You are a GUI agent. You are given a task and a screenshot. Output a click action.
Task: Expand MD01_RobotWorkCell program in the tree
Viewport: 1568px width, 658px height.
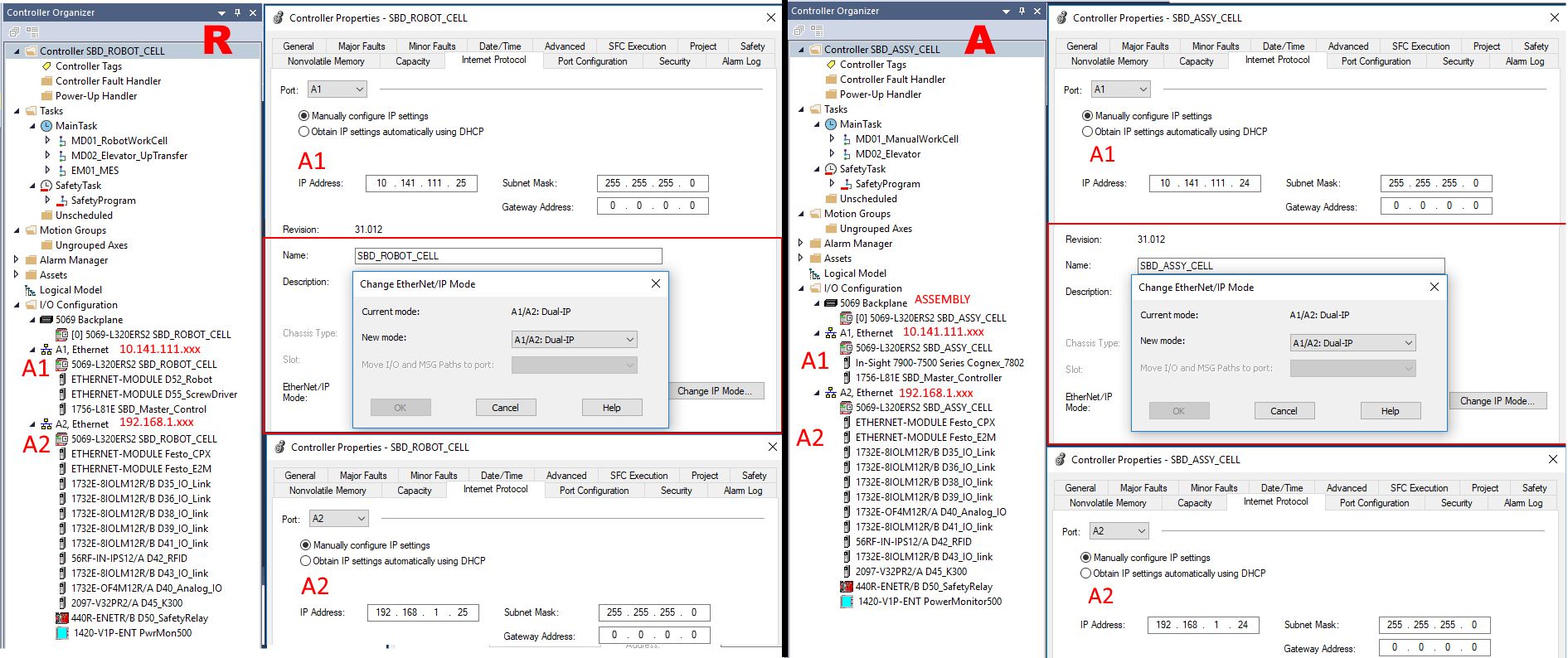(x=47, y=141)
